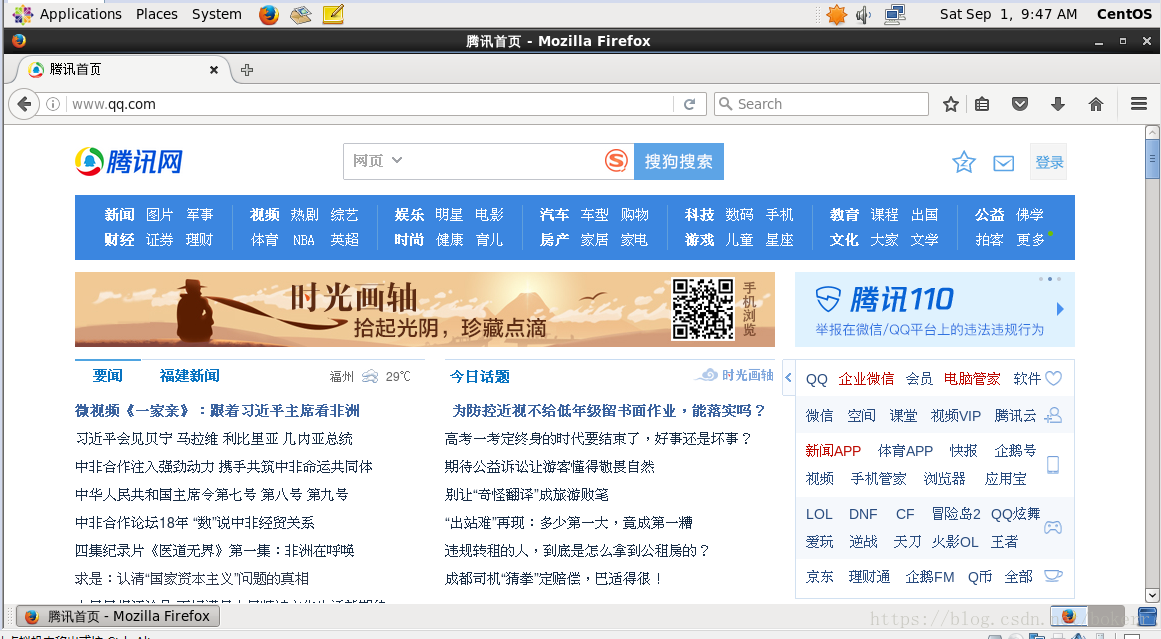Open the System menu
Screen dimensions: 1161x639
(x=216, y=14)
